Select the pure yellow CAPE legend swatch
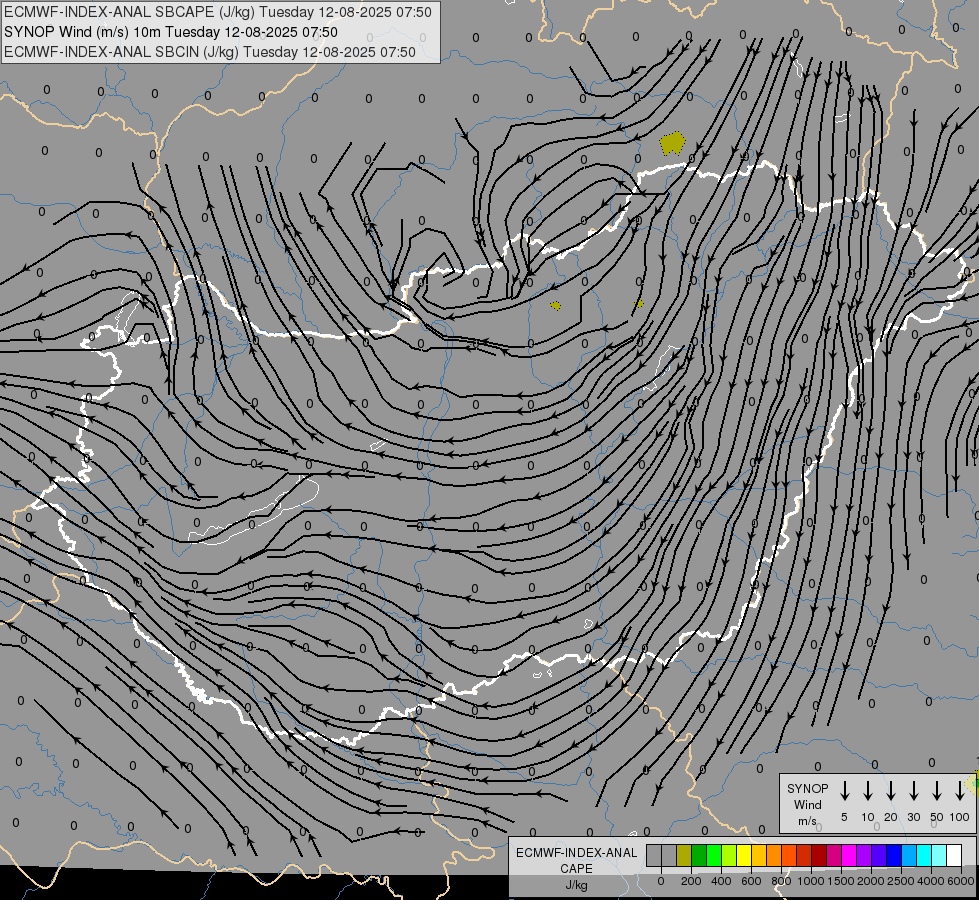 744,855
